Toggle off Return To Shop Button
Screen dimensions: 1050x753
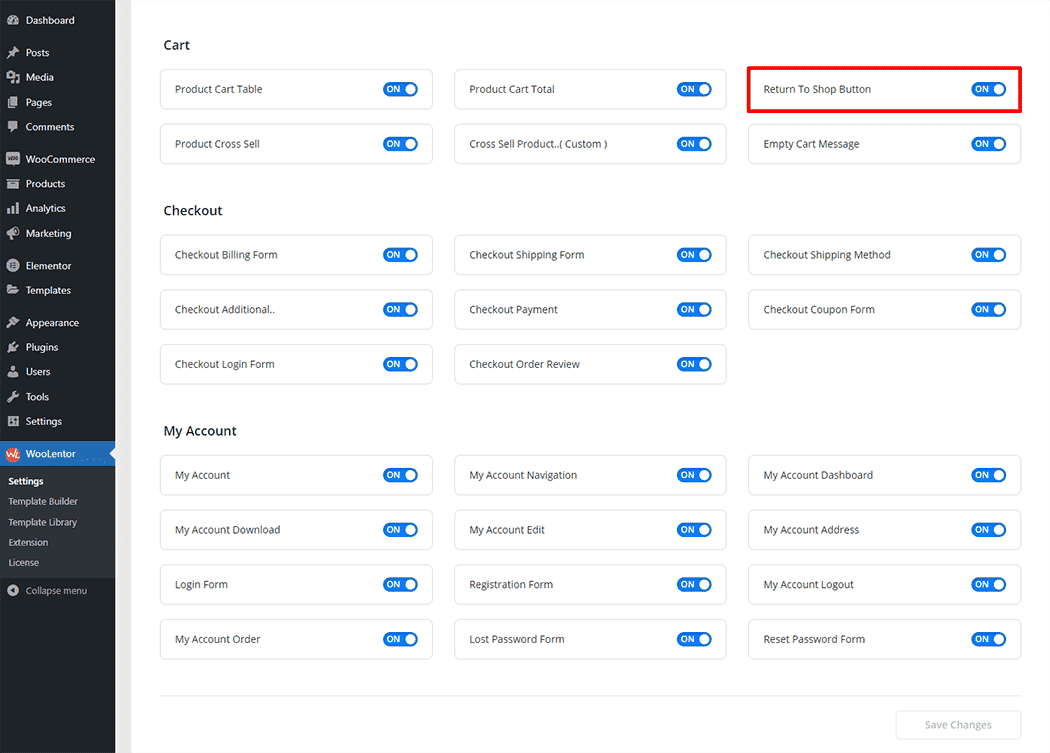point(988,89)
